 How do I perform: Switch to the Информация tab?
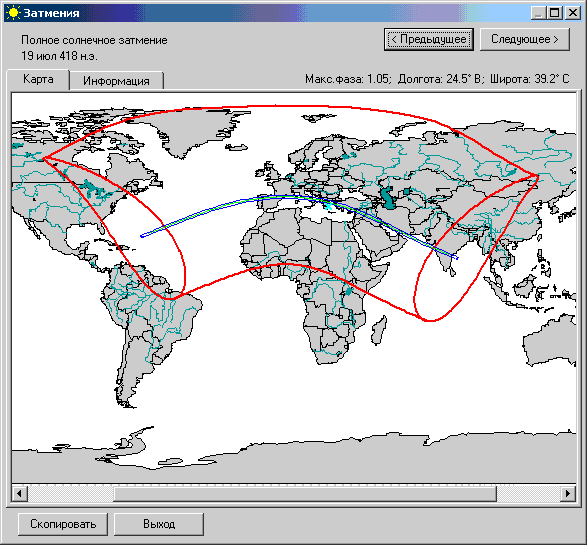(116, 80)
